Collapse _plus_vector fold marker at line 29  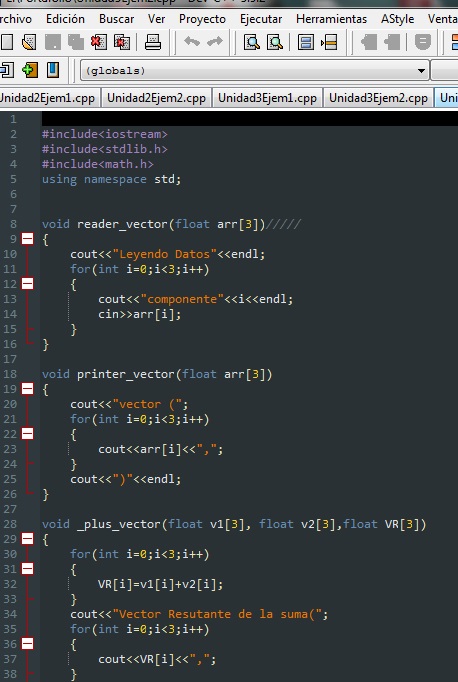tap(27, 539)
